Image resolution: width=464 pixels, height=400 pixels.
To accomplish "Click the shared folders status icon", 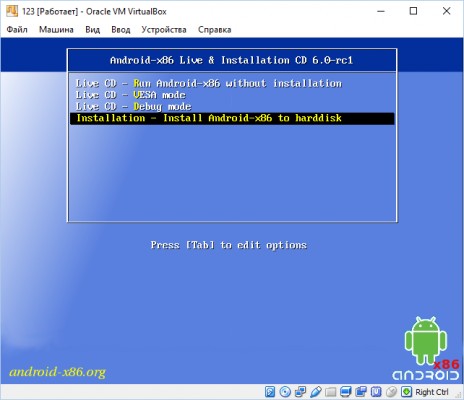I will click(331, 392).
